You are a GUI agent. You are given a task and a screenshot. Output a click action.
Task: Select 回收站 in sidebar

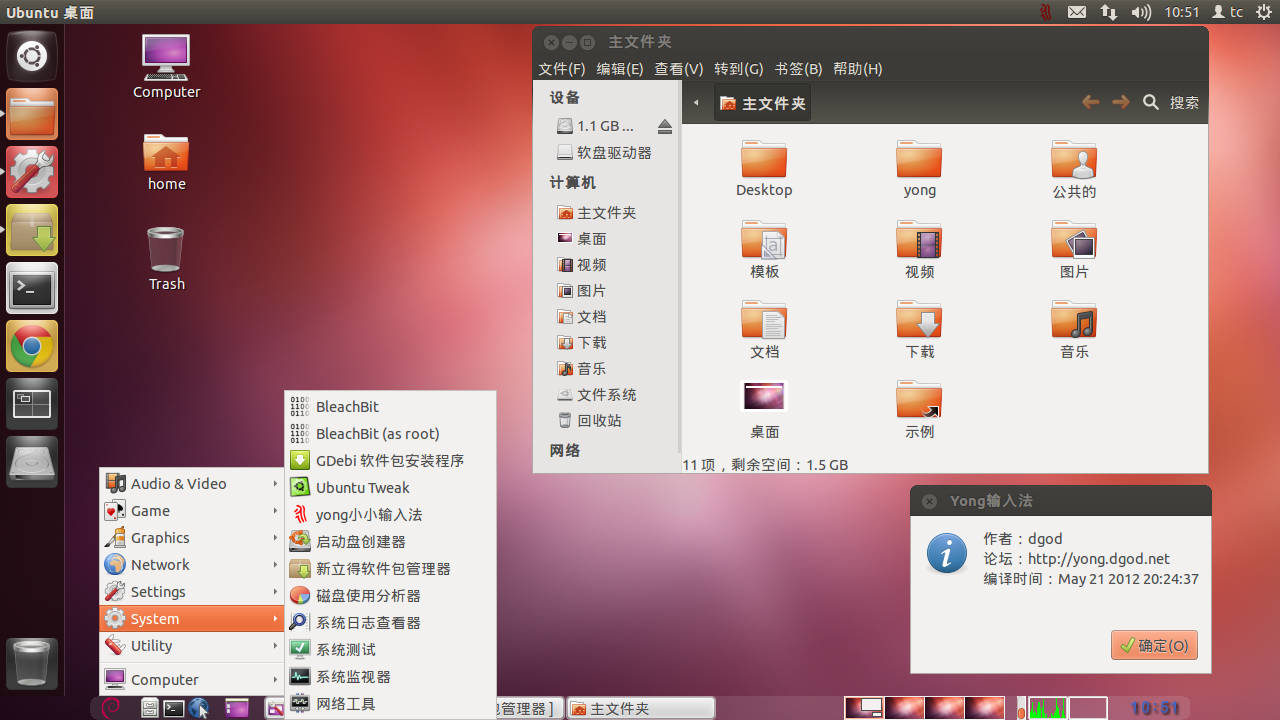[x=607, y=420]
